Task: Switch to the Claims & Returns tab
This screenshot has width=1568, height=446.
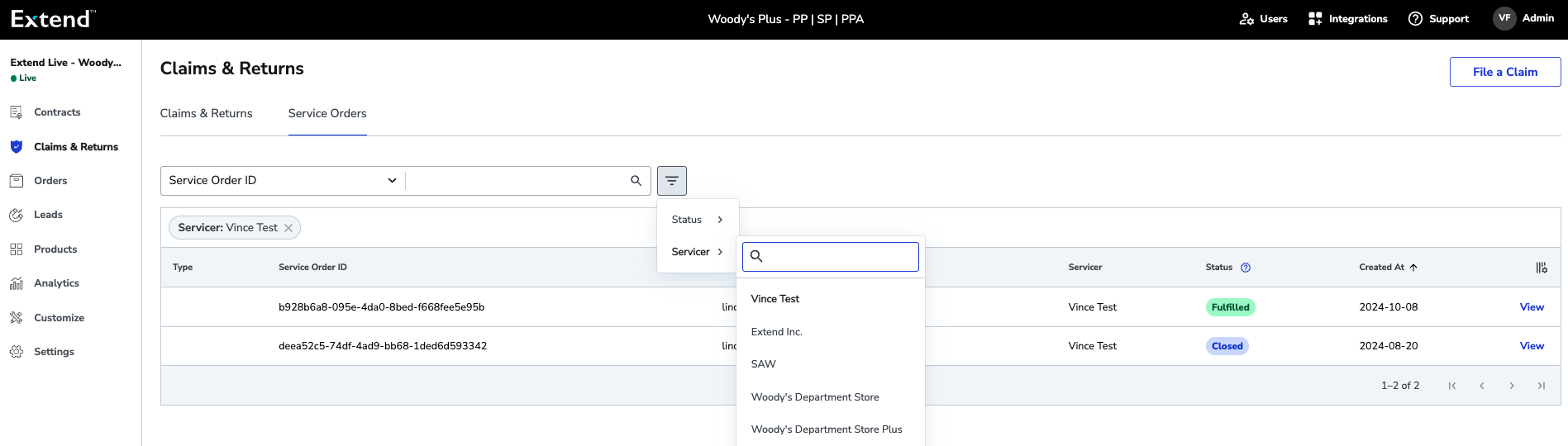Action: pyautogui.click(x=206, y=114)
